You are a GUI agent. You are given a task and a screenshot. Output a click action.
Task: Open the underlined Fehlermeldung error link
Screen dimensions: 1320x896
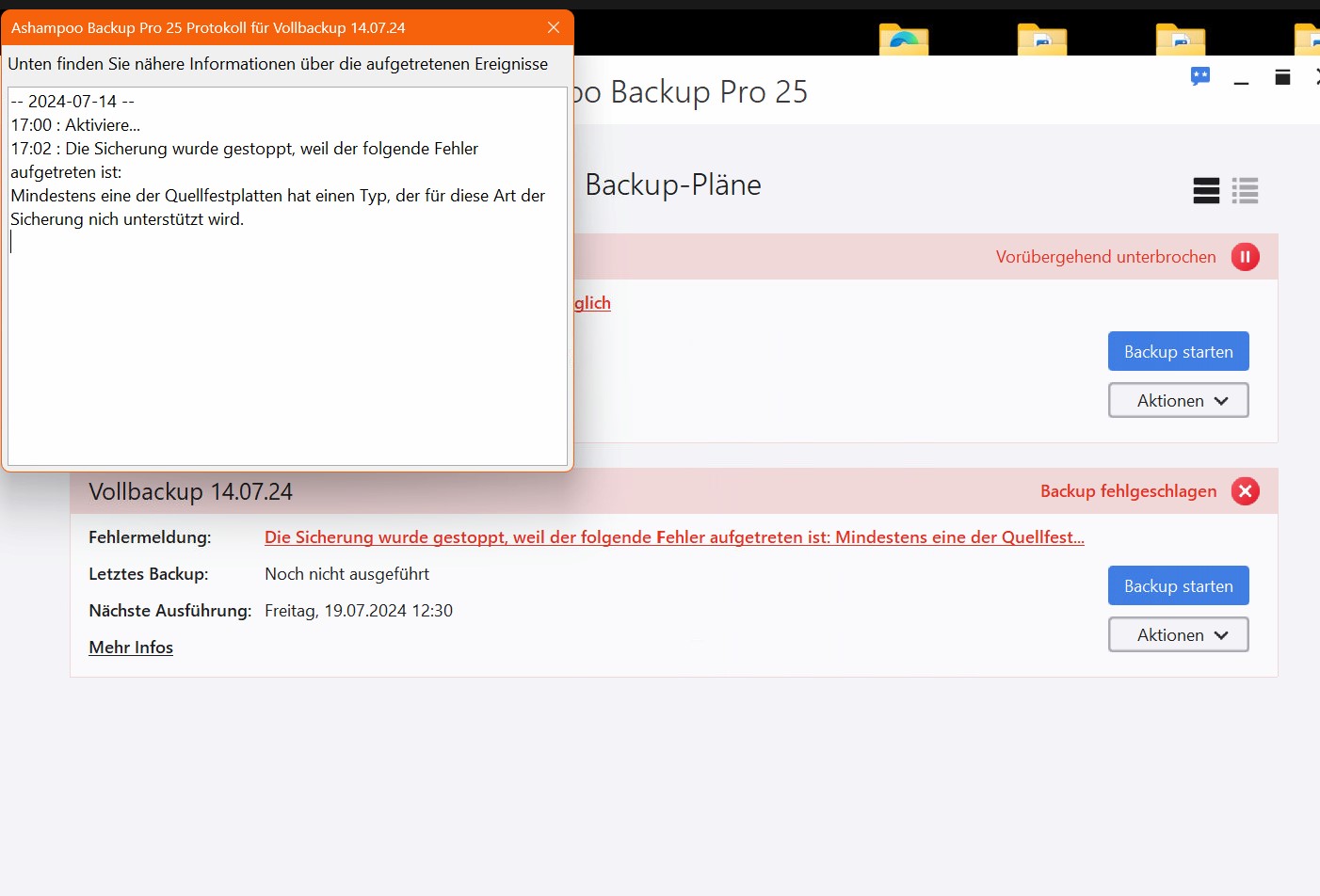tap(674, 536)
